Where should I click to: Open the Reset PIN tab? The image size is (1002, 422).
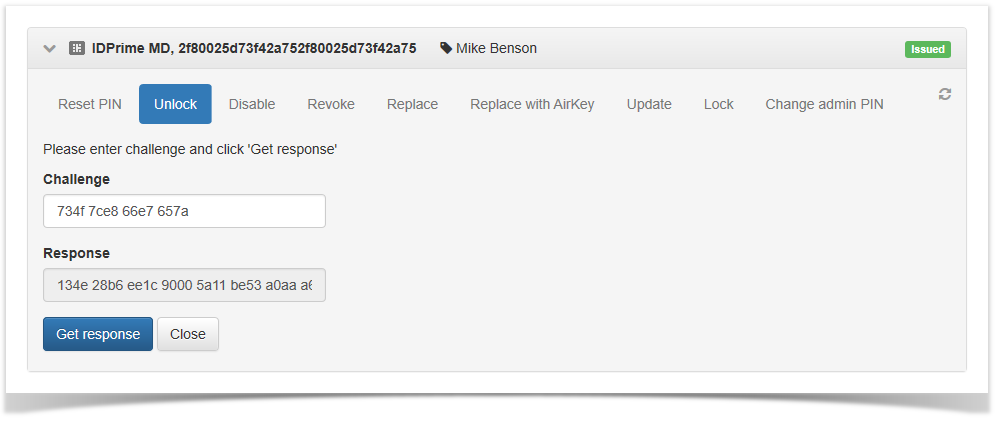pos(90,104)
